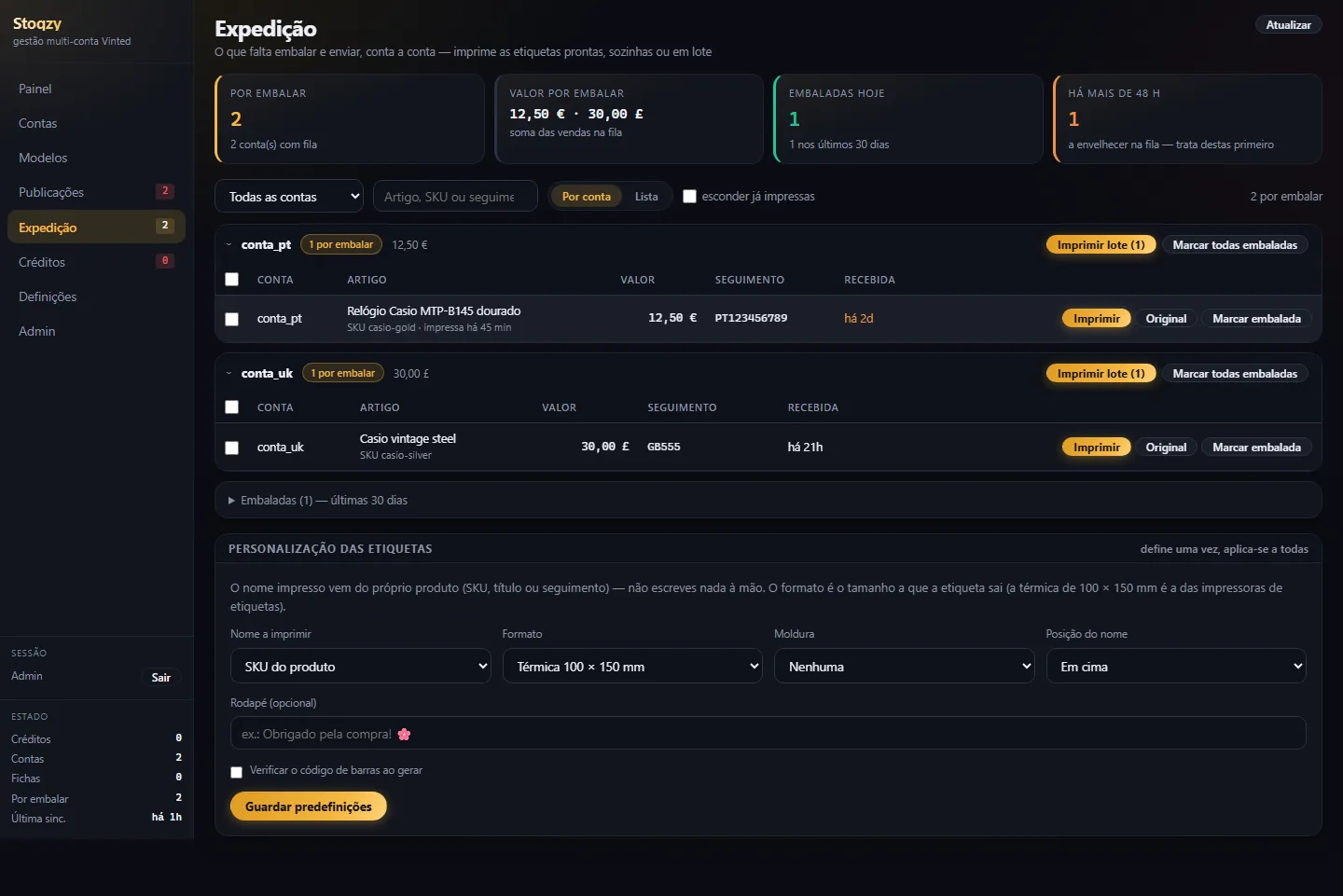Click the Por embalar summary card

tap(350, 118)
